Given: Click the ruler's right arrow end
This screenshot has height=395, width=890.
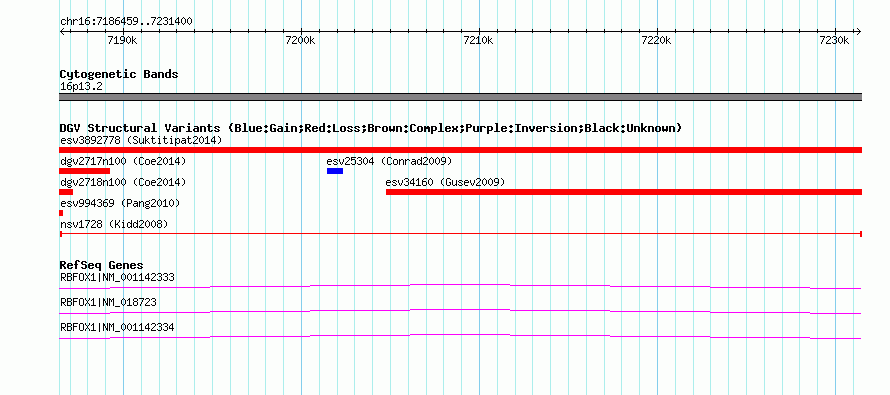Looking at the screenshot, I should pos(858,32).
